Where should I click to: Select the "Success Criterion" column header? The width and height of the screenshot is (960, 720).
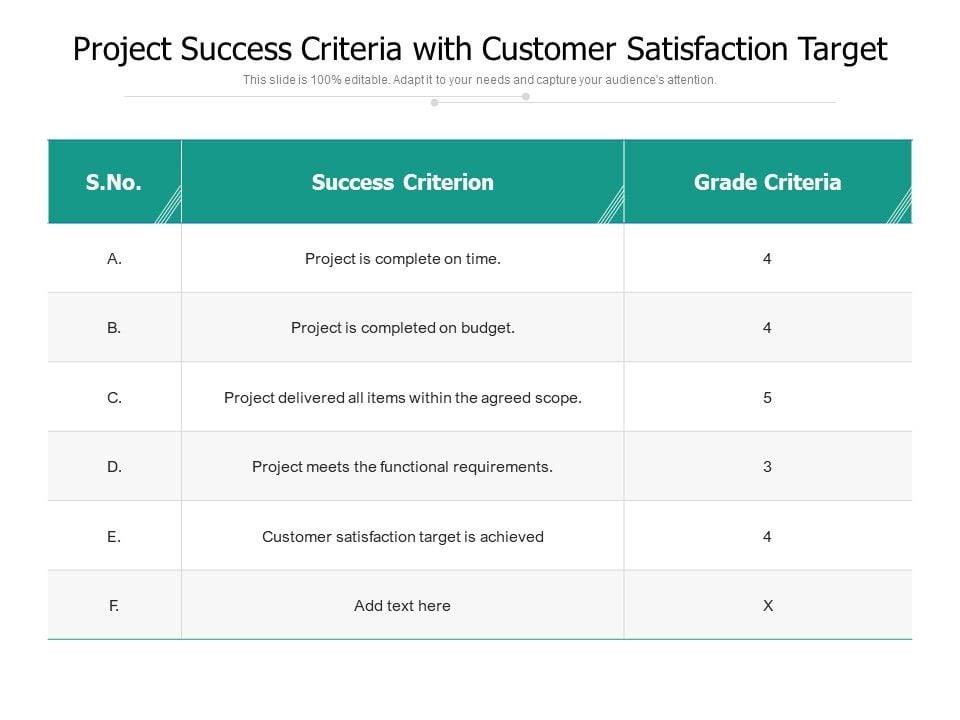[402, 182]
